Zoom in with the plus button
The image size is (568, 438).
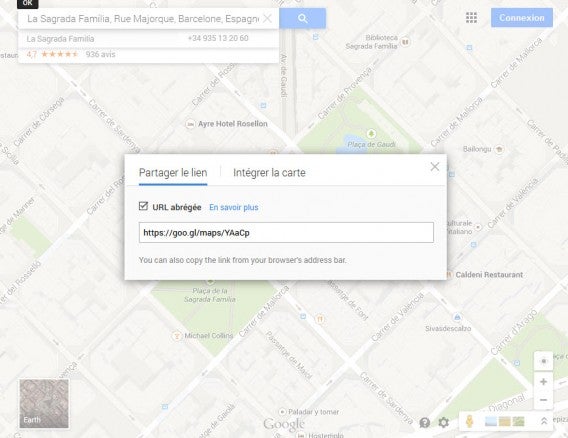(x=543, y=381)
